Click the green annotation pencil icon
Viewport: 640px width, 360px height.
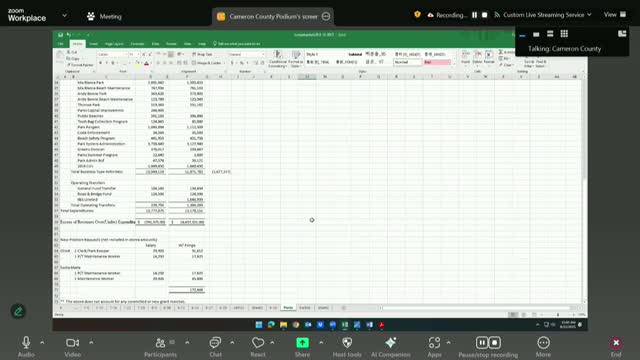coord(18,311)
